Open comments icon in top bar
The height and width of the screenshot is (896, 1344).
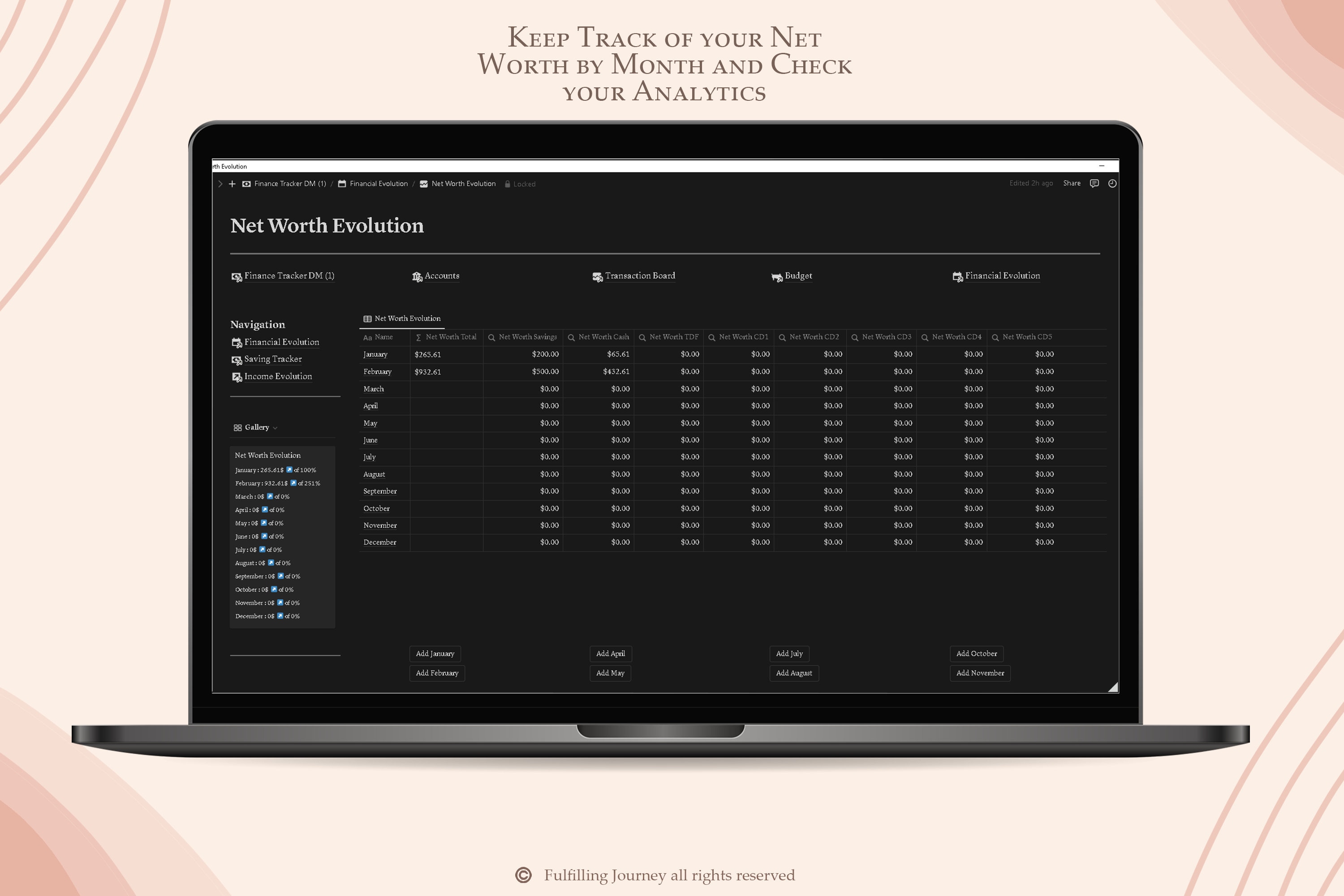click(1094, 183)
